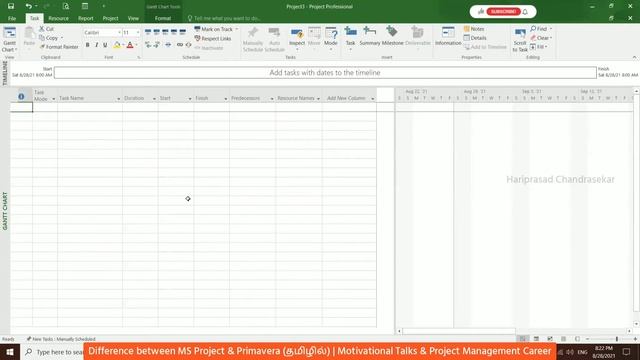Viewport: 640px width, 360px height.
Task: Click the Fill button in Editing group
Action: (538, 47)
